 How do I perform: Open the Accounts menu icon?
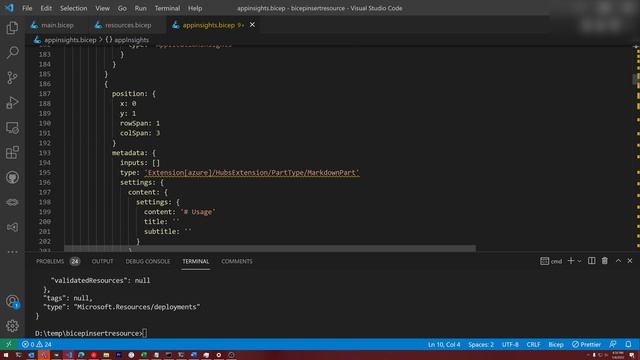click(x=12, y=302)
